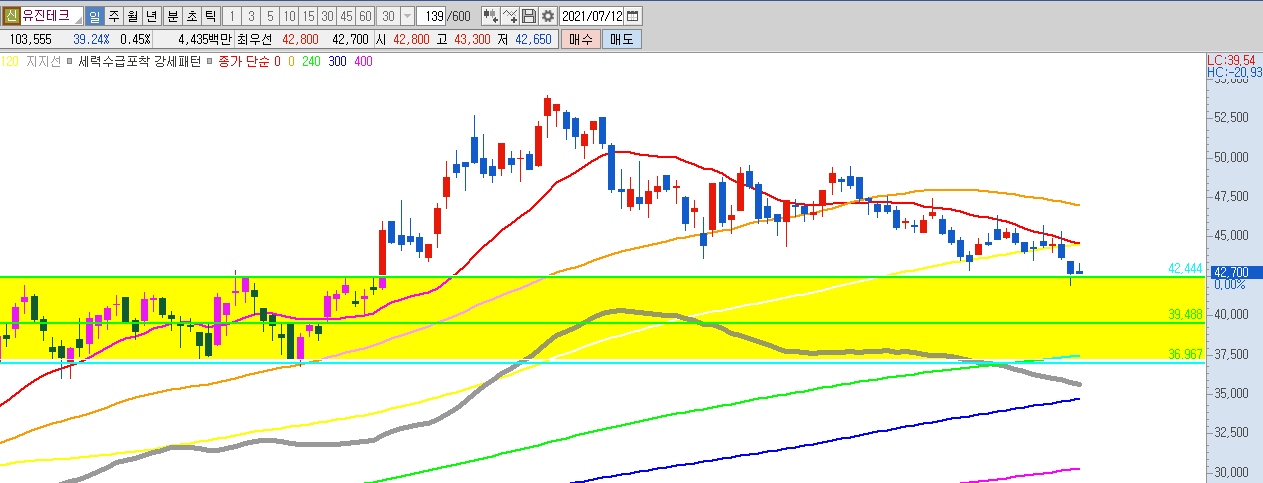Click the magenta 400 moving average label
Image resolution: width=1263 pixels, height=483 pixels.
tap(363, 61)
